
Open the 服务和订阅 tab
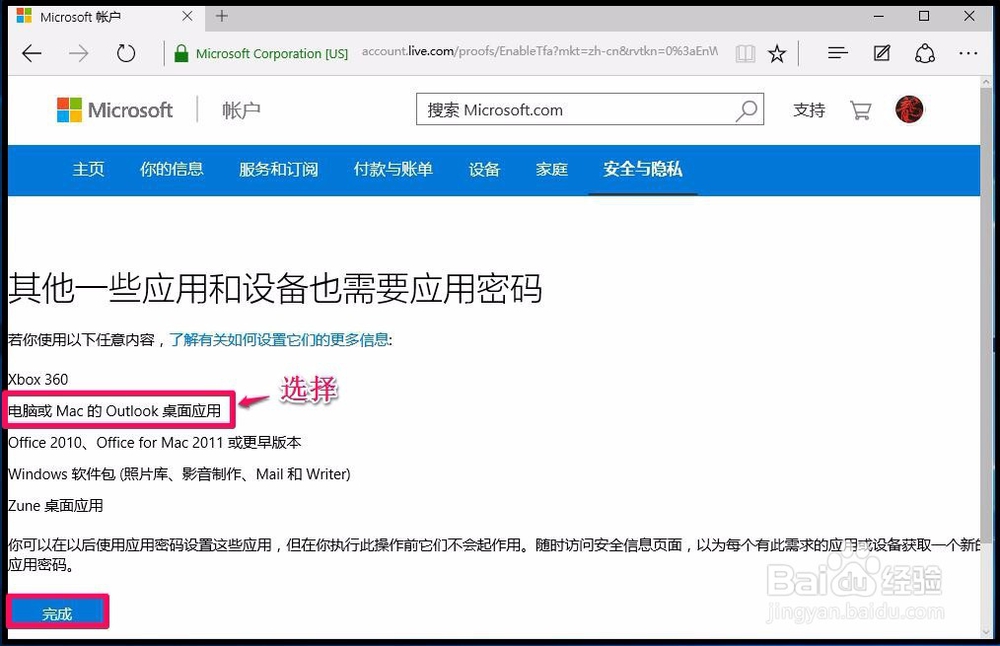click(279, 169)
